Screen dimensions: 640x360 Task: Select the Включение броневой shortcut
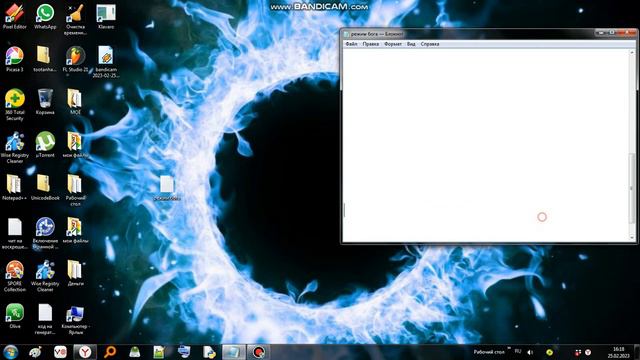[45, 233]
